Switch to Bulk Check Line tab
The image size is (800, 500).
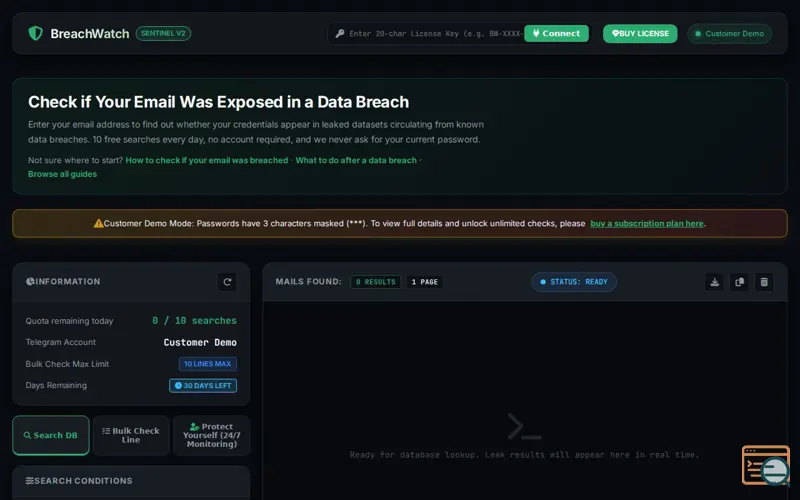click(x=131, y=435)
